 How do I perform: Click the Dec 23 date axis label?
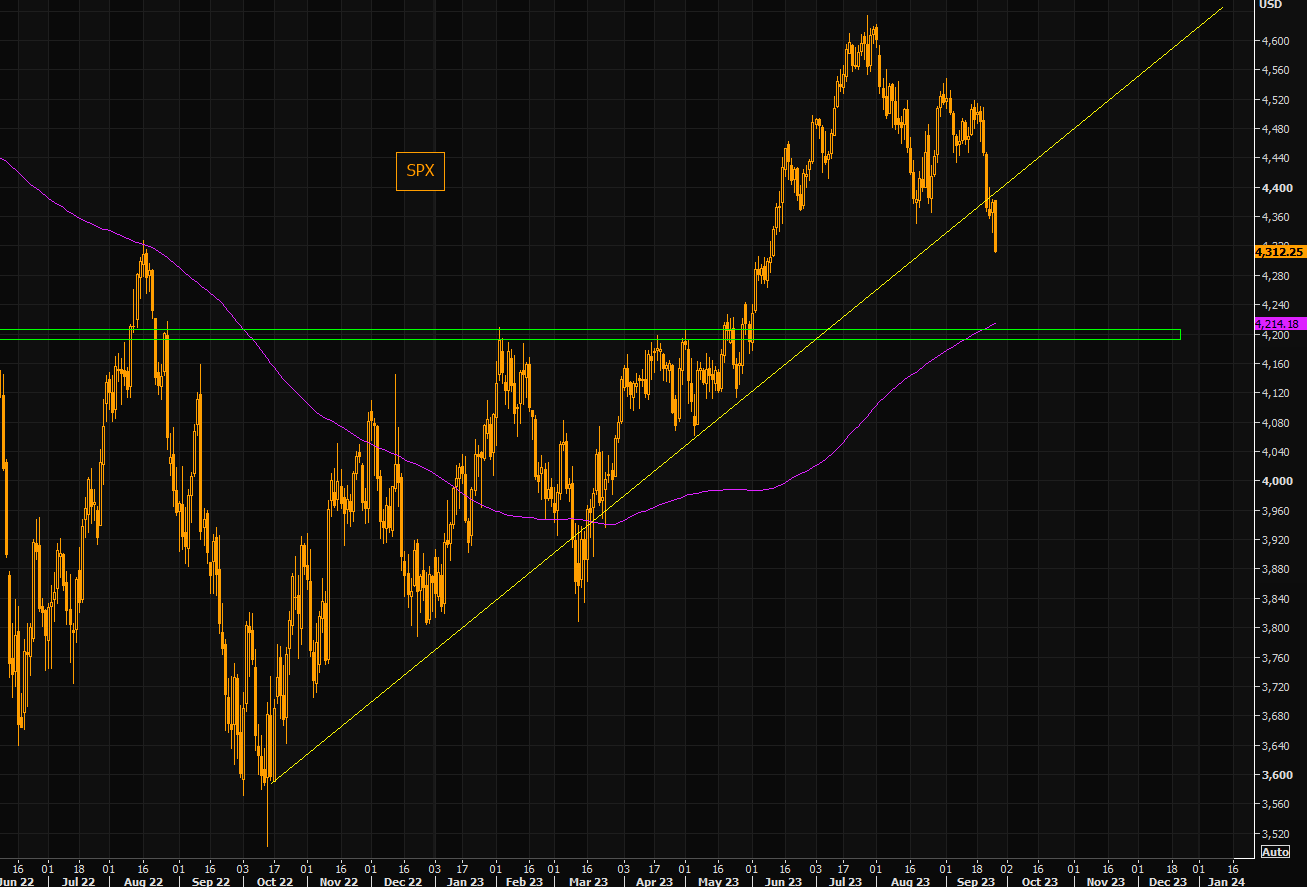1167,882
